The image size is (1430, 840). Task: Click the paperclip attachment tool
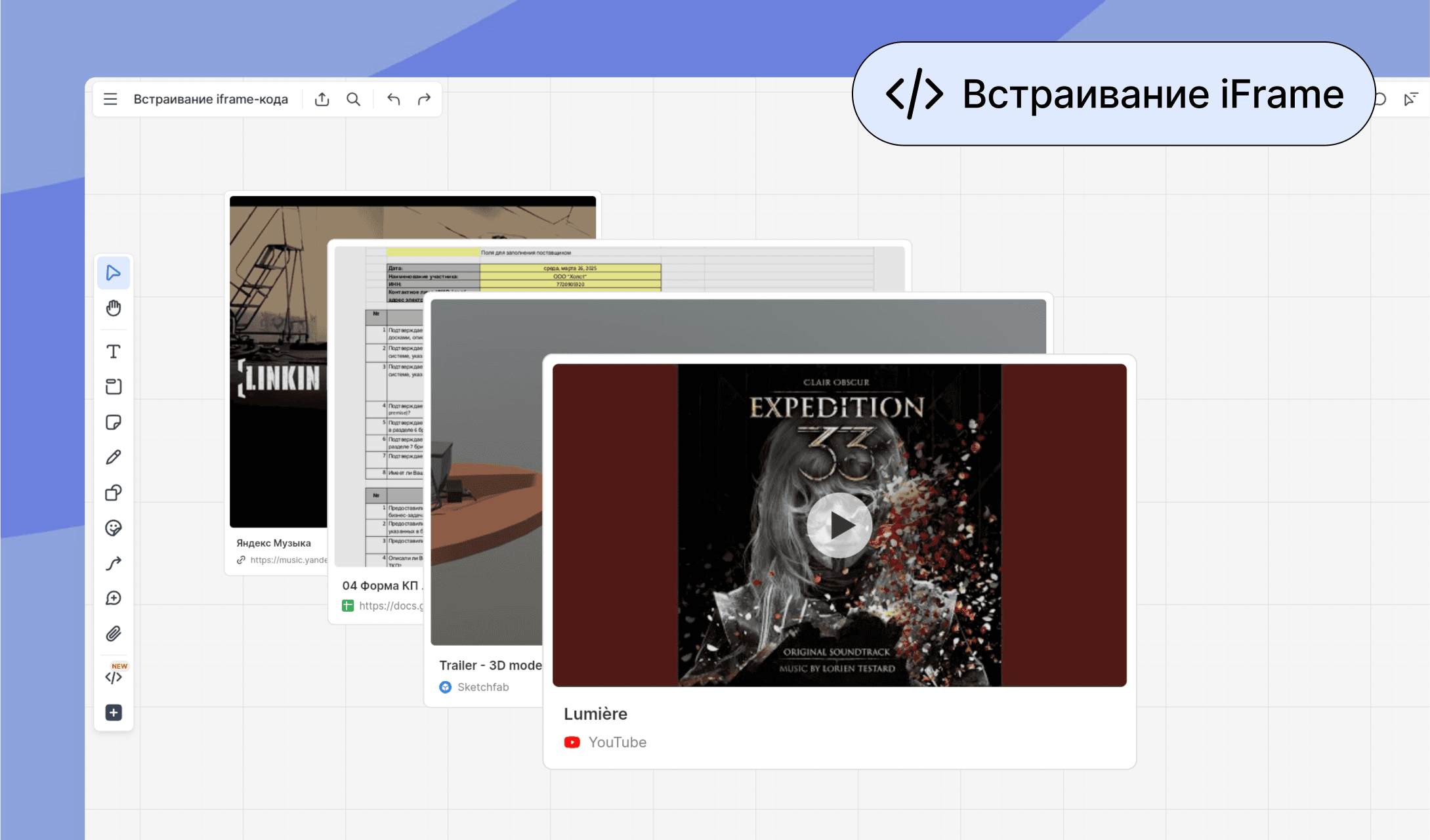tap(114, 634)
